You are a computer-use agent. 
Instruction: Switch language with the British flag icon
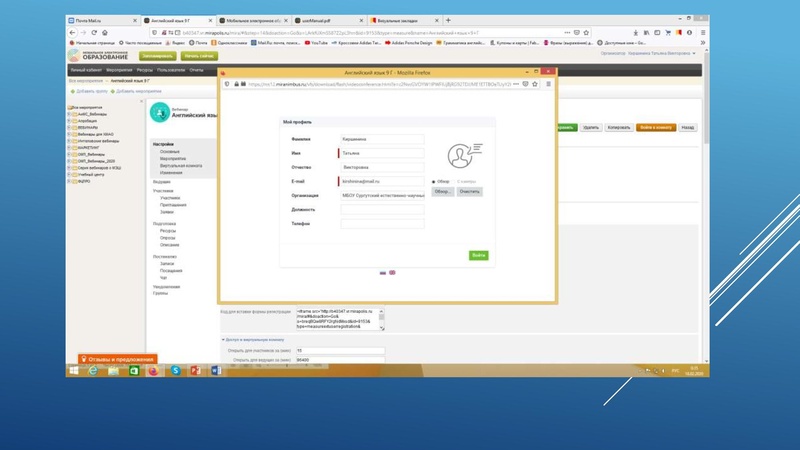coord(392,272)
